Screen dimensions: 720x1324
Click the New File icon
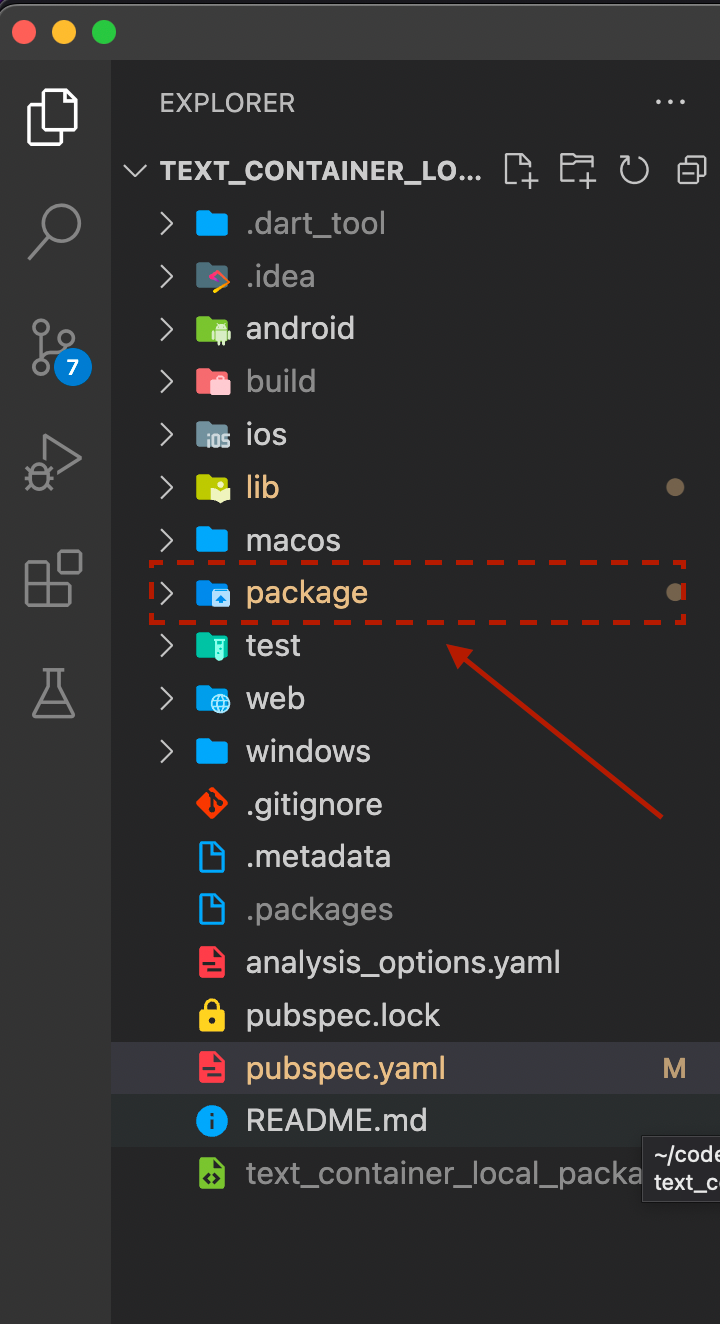(520, 171)
